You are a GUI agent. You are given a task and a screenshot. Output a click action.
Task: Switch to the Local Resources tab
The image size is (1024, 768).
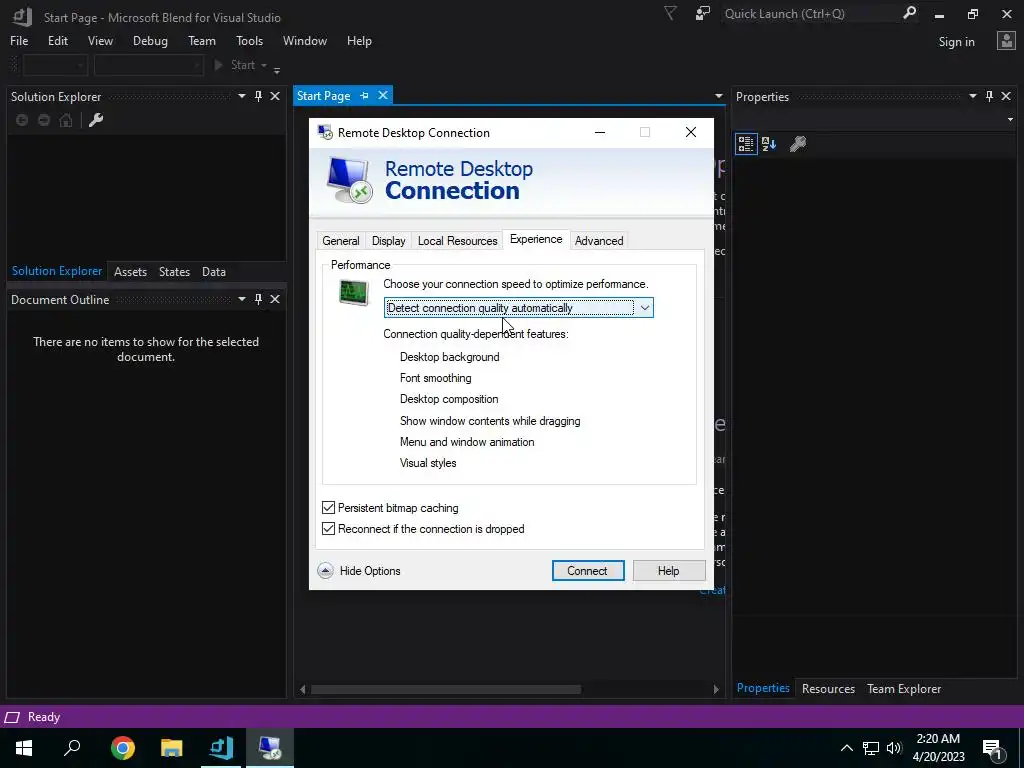click(457, 240)
